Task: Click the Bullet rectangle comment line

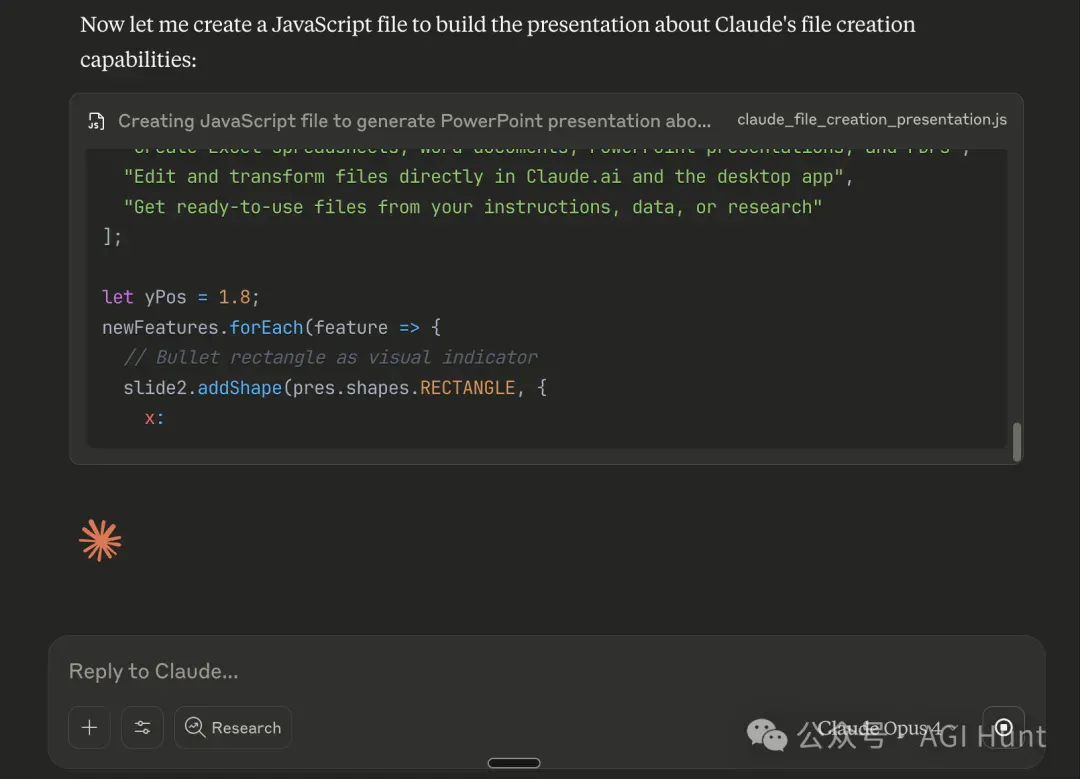Action: 330,357
